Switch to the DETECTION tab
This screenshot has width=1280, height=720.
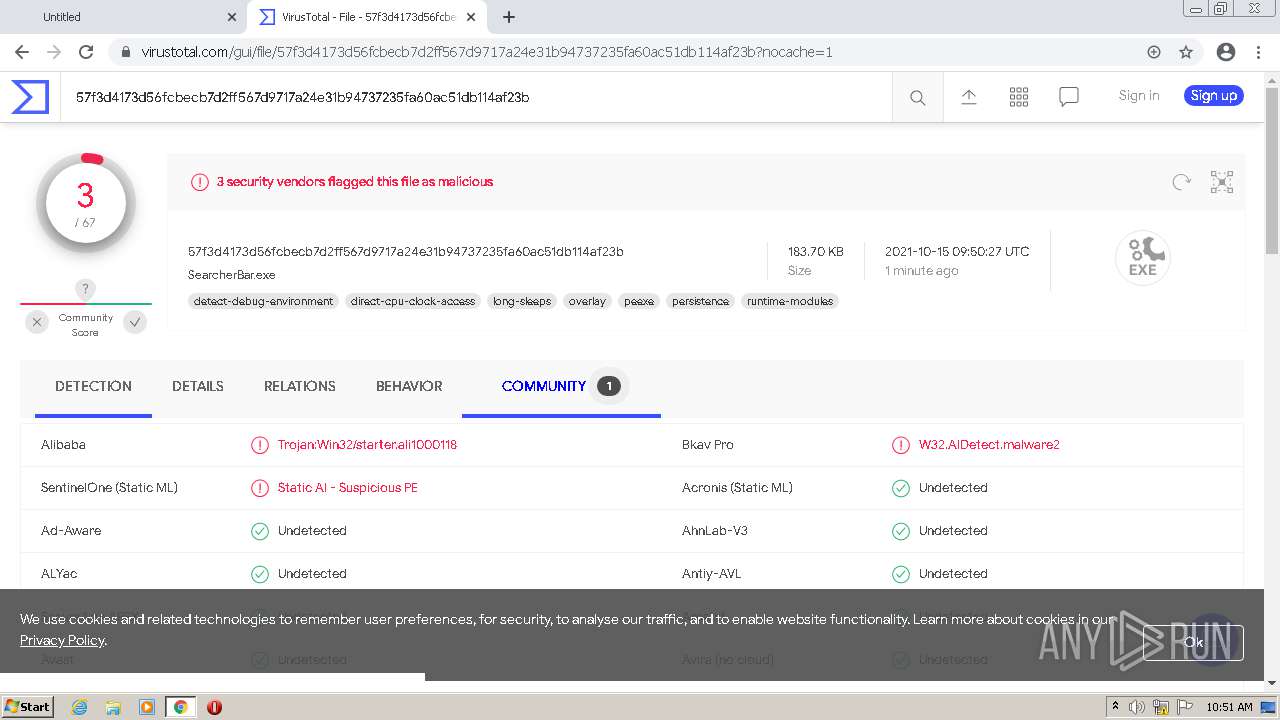point(93,386)
